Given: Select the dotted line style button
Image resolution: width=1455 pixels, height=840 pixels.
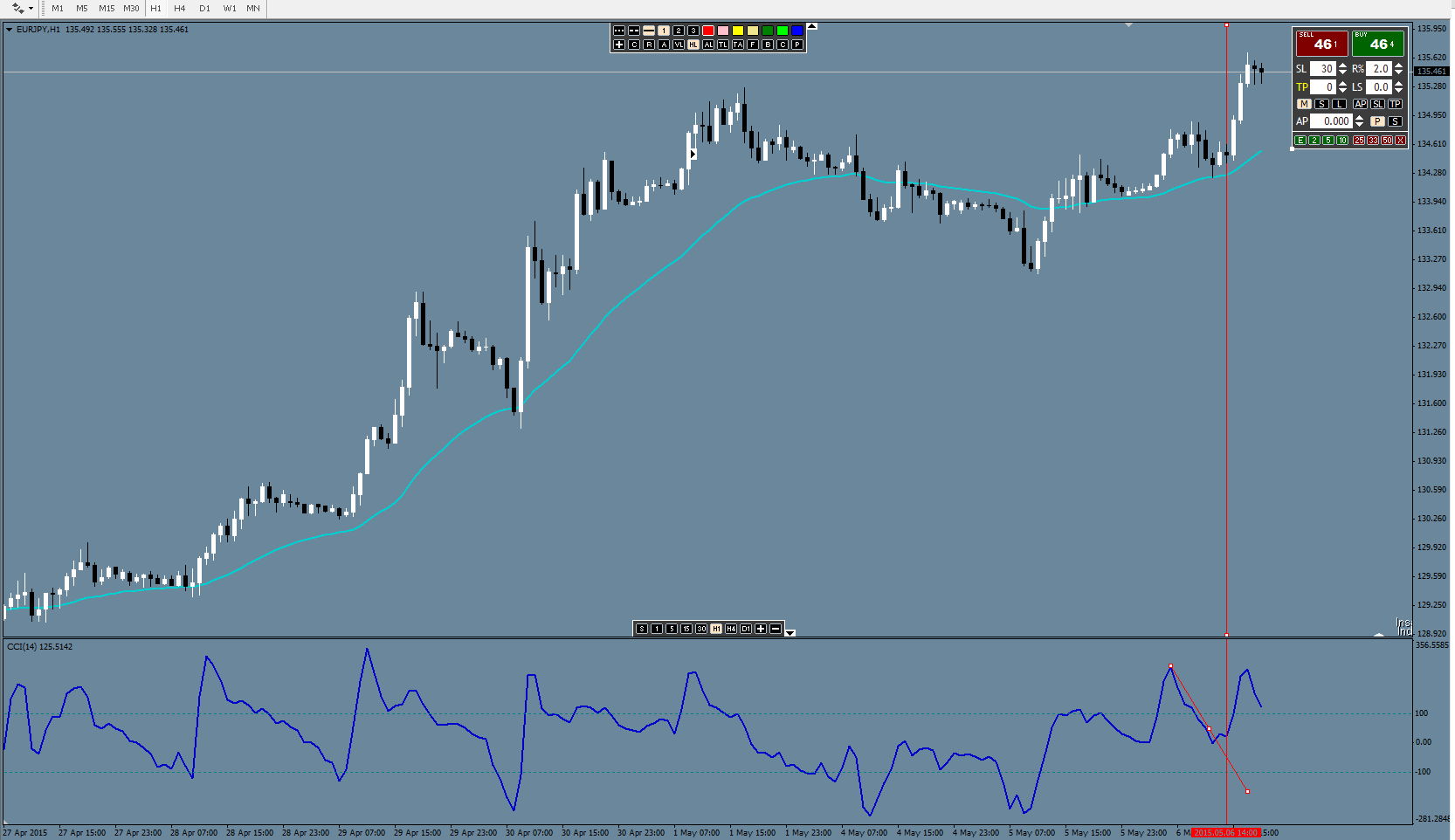Looking at the screenshot, I should click(x=619, y=31).
